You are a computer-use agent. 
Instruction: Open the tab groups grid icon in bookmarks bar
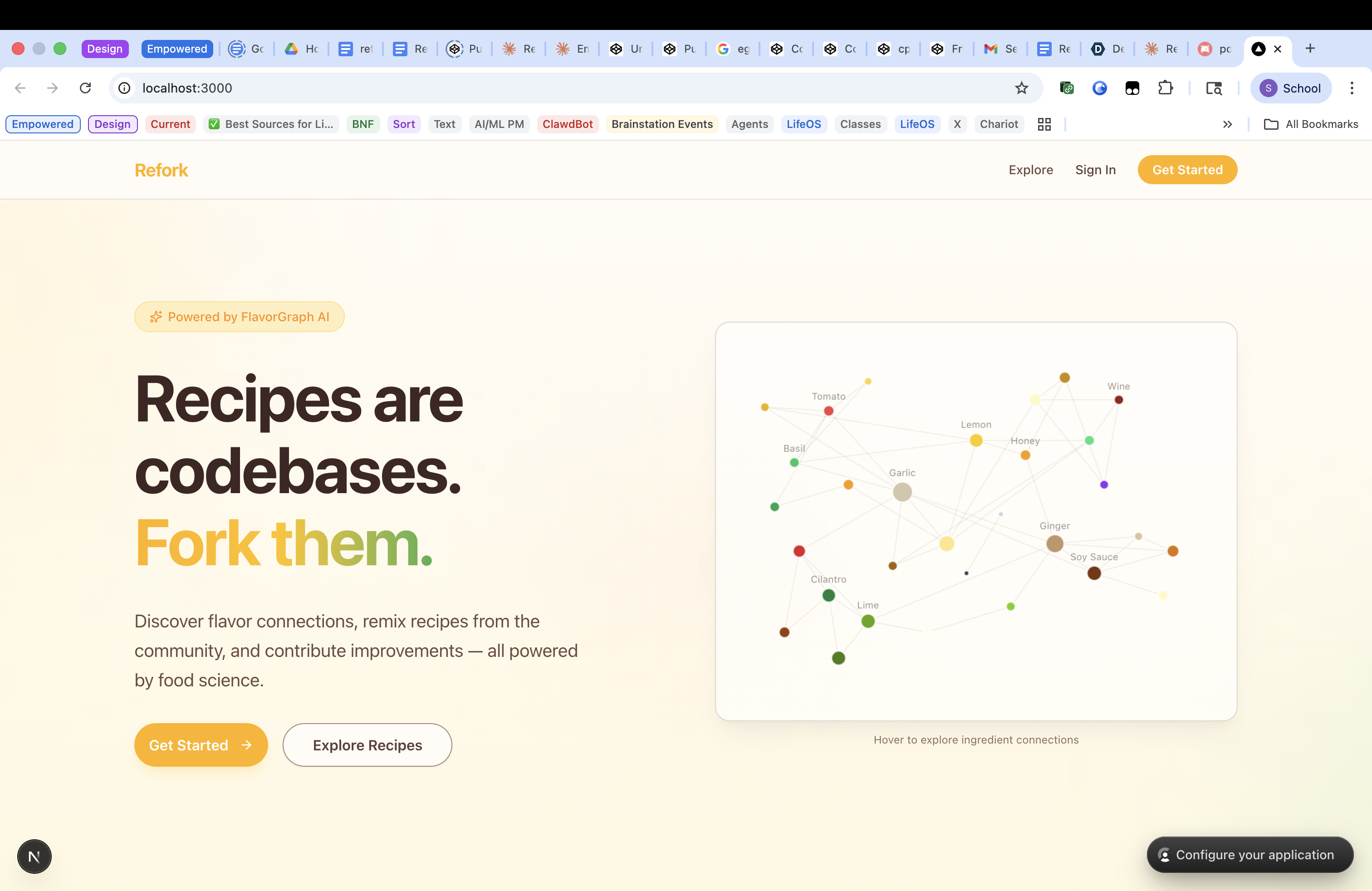[x=1044, y=124]
